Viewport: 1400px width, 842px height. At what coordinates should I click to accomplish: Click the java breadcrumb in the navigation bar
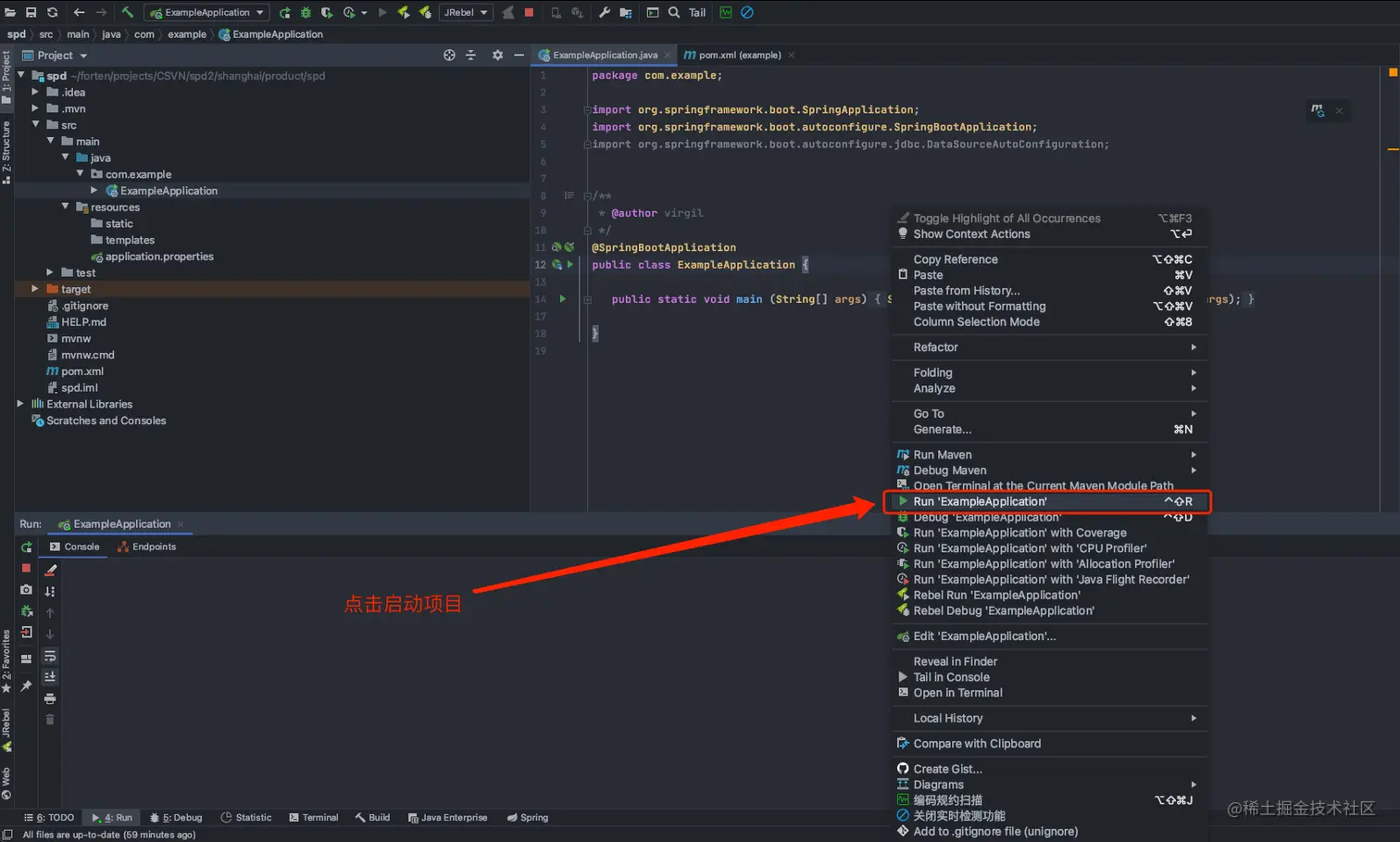[x=111, y=34]
